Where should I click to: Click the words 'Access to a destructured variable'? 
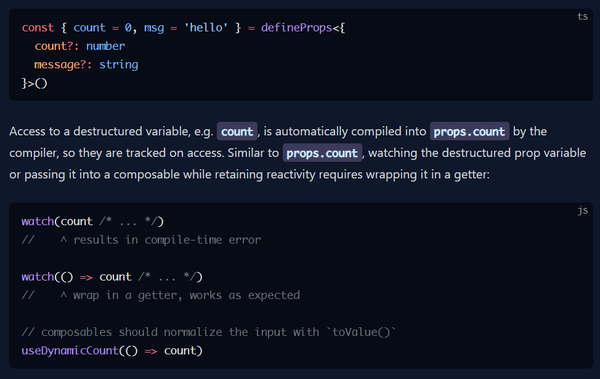[x=100, y=131]
